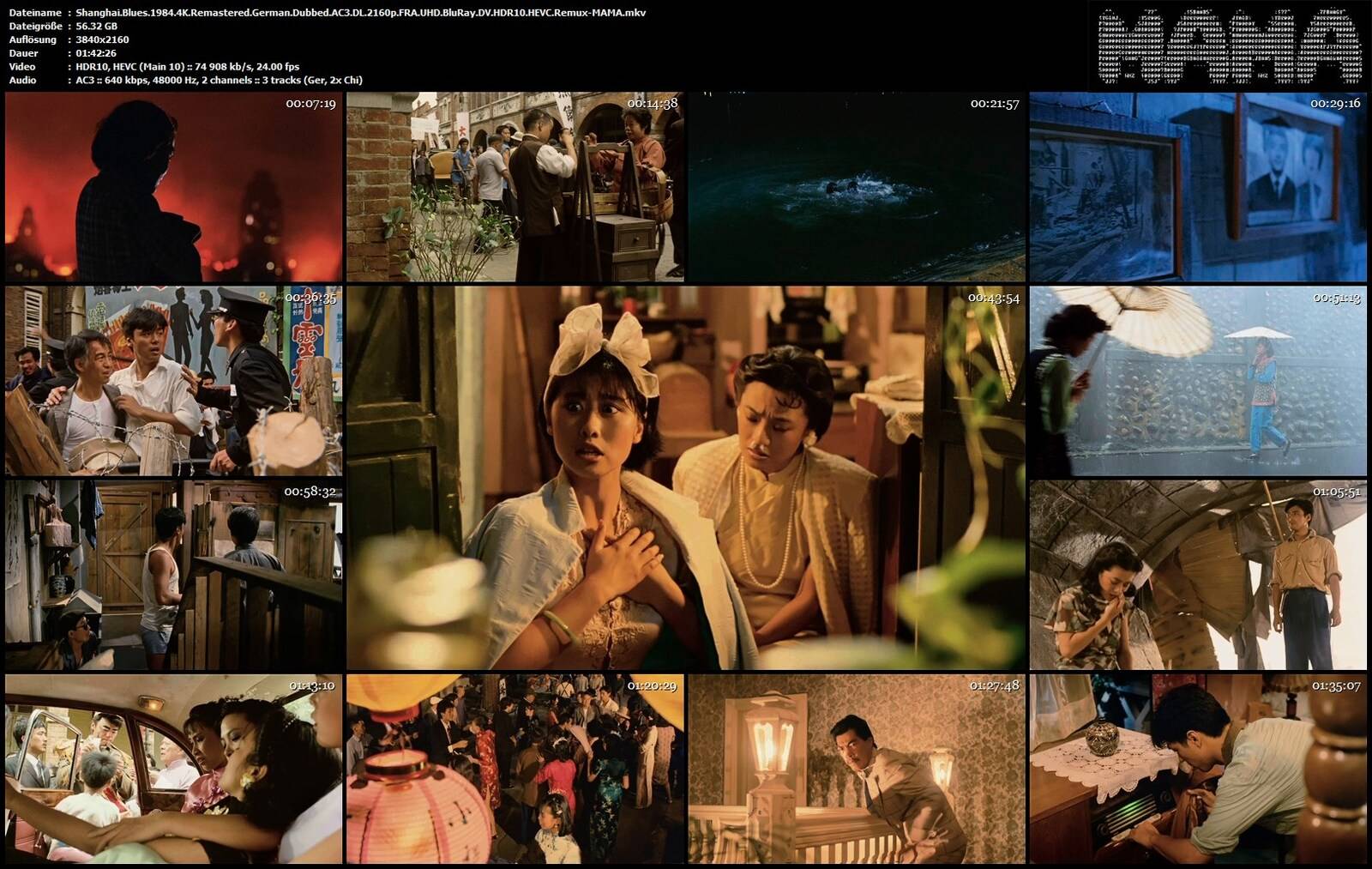Click the Dauer label
Image resolution: width=1372 pixels, height=869 pixels.
coord(24,53)
